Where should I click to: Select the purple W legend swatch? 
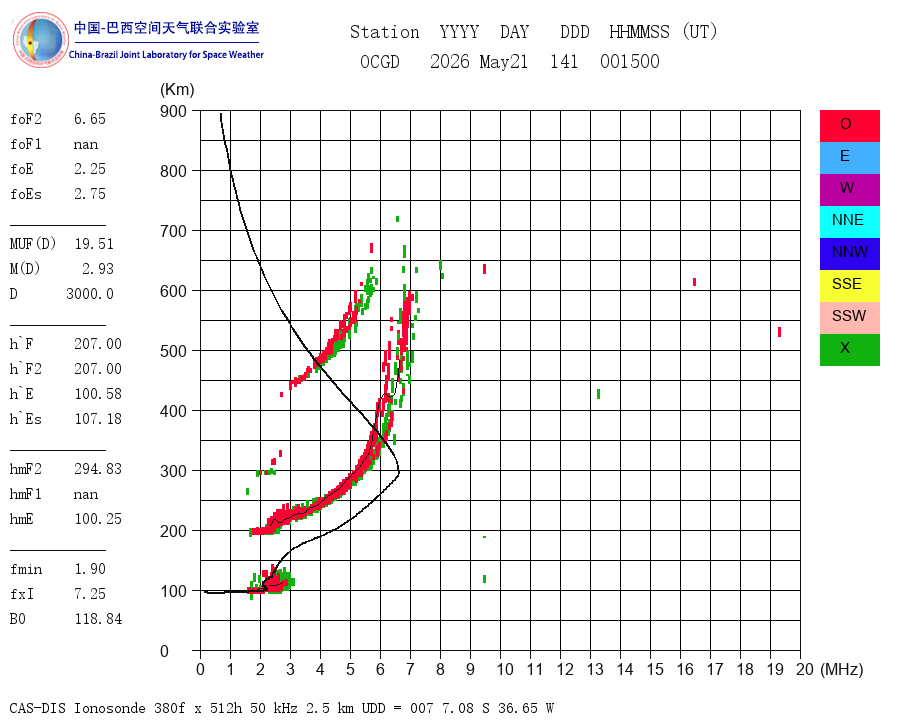coord(849,189)
